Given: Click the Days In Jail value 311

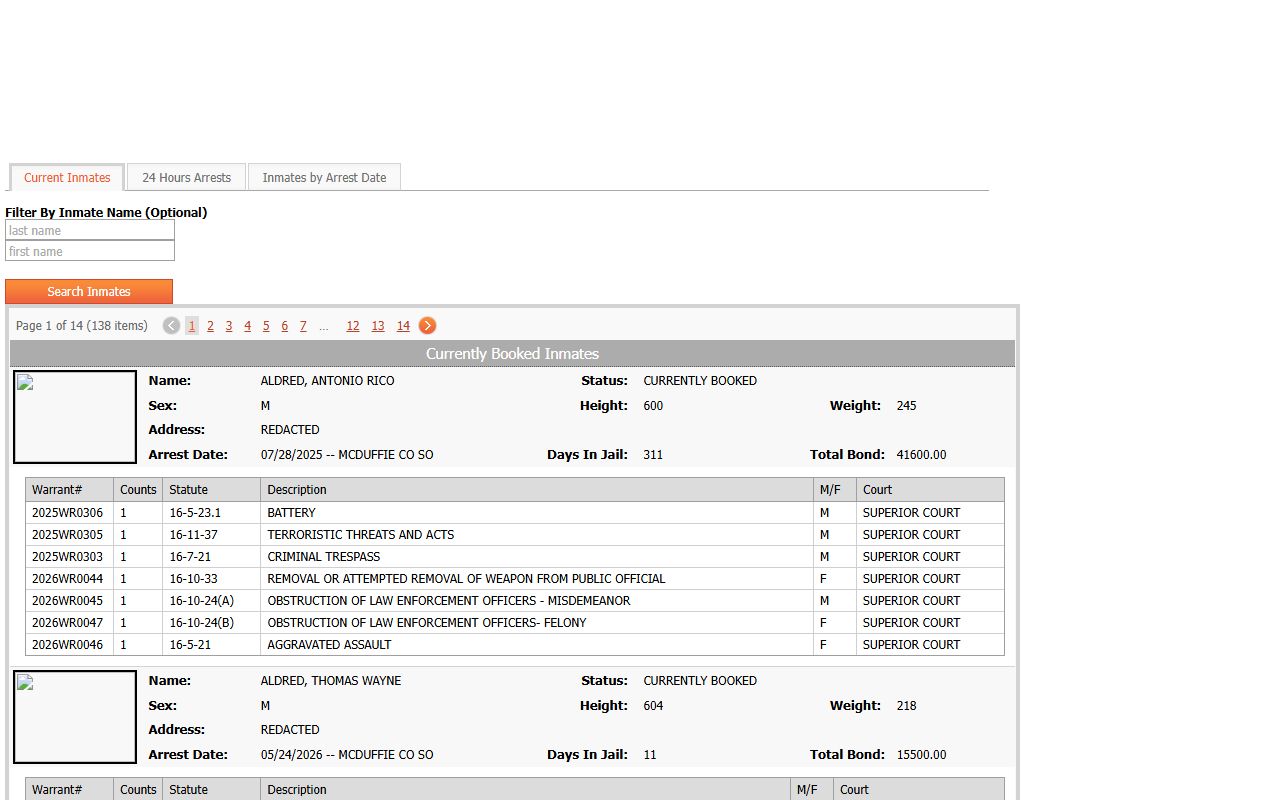Looking at the screenshot, I should coord(653,455).
